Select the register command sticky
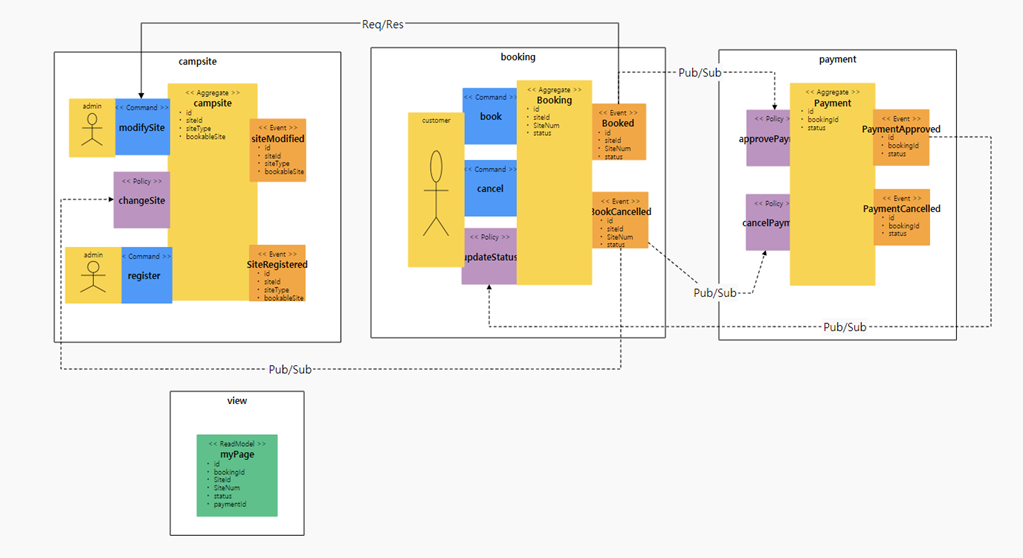This screenshot has width=1023, height=558. coord(146,275)
